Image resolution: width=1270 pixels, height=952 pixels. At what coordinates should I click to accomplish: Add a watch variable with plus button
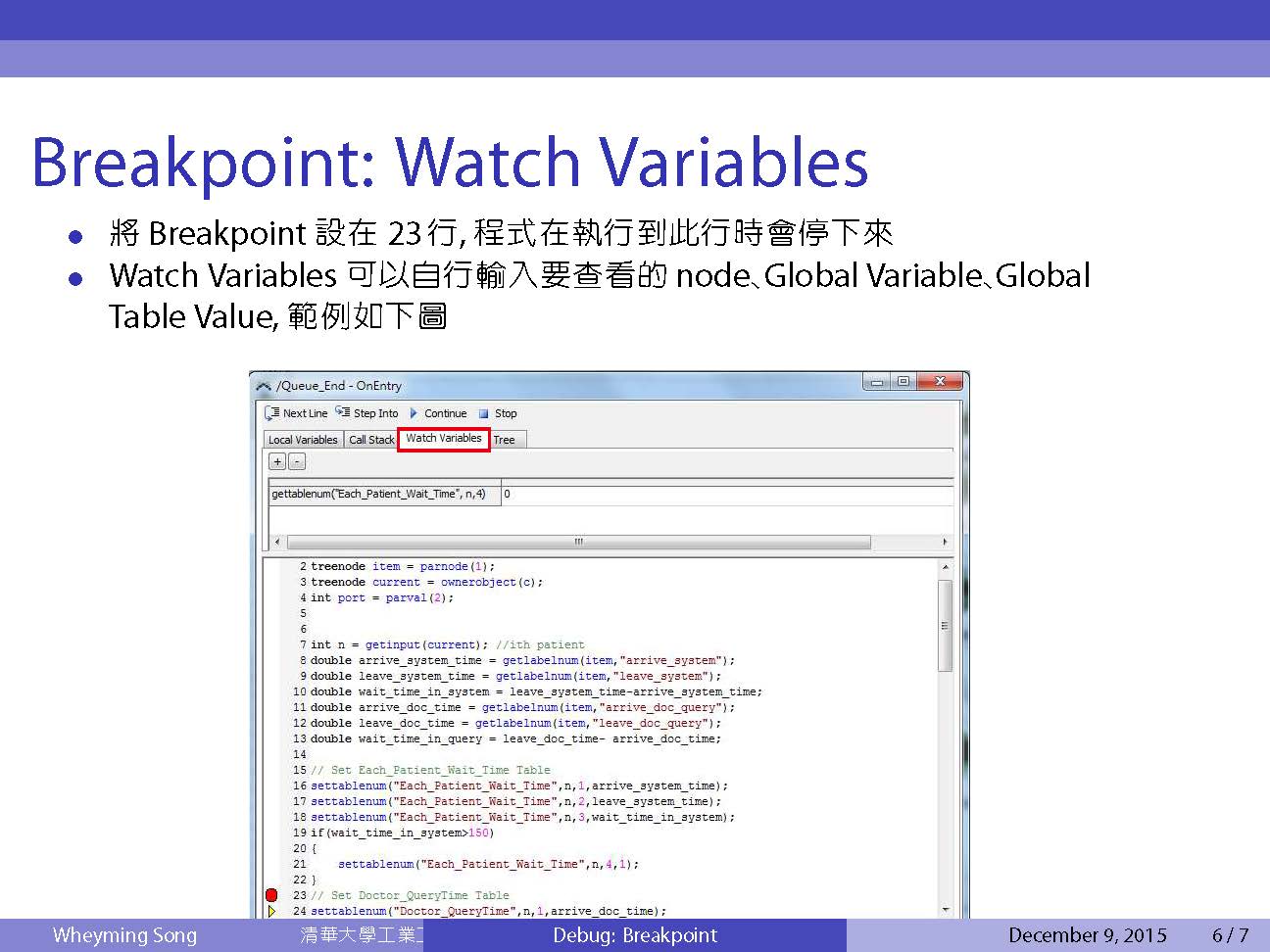[278, 461]
